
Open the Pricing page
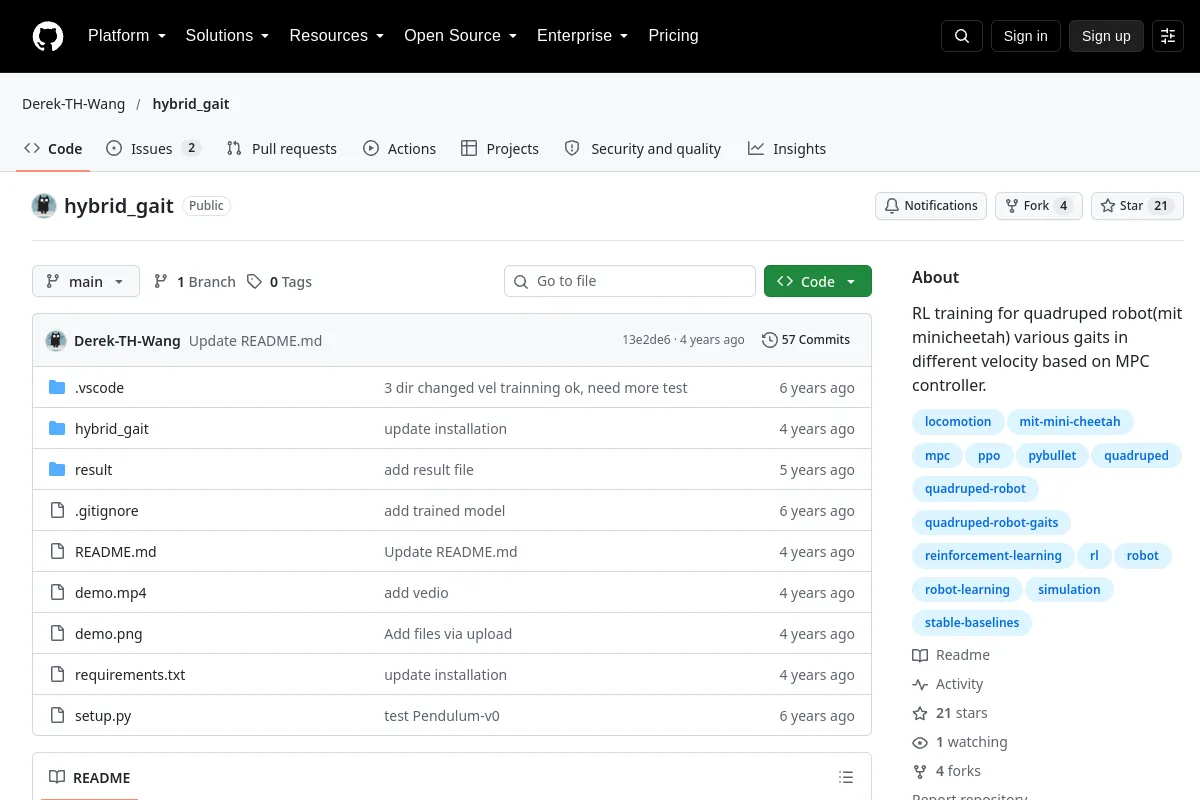coord(673,36)
